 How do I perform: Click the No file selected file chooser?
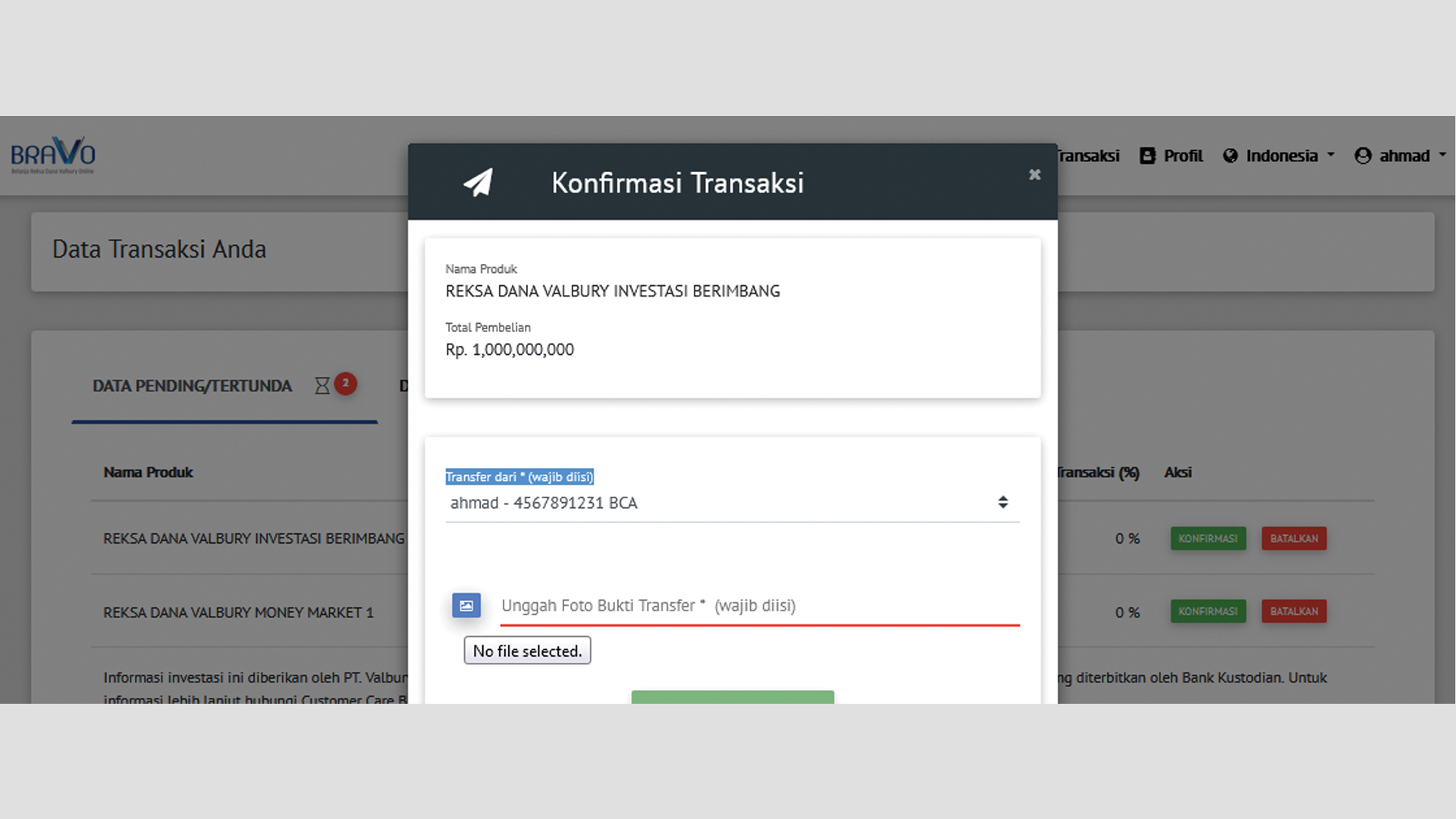tap(527, 651)
